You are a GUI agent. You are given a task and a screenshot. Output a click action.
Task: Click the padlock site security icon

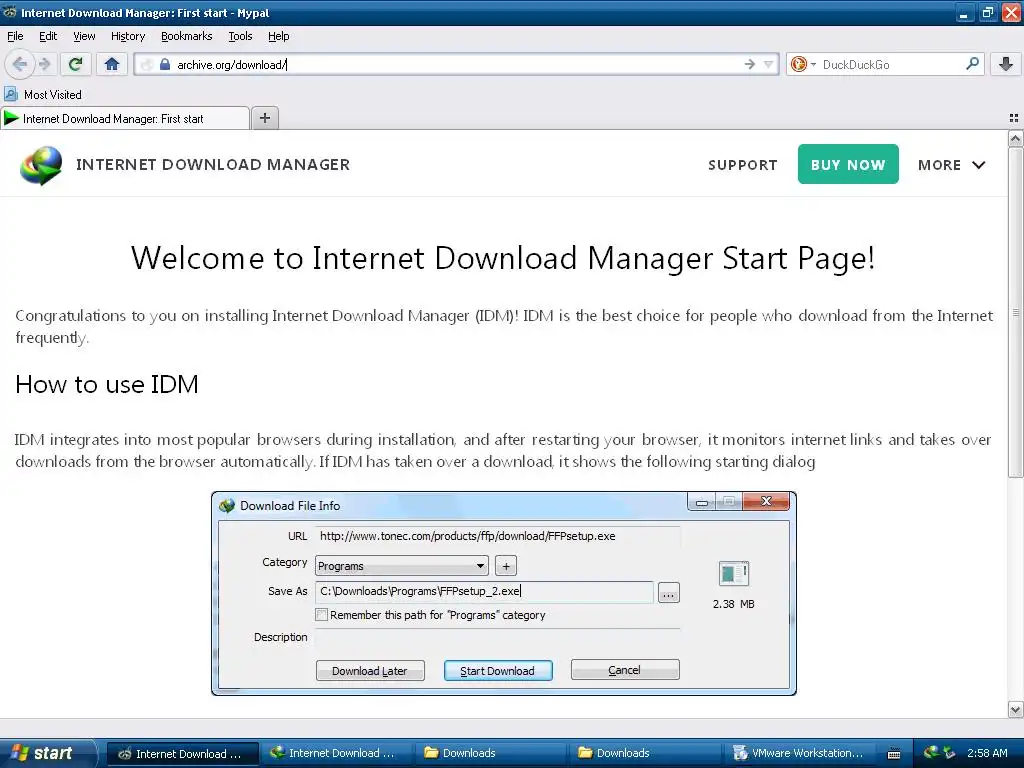pyautogui.click(x=165, y=64)
